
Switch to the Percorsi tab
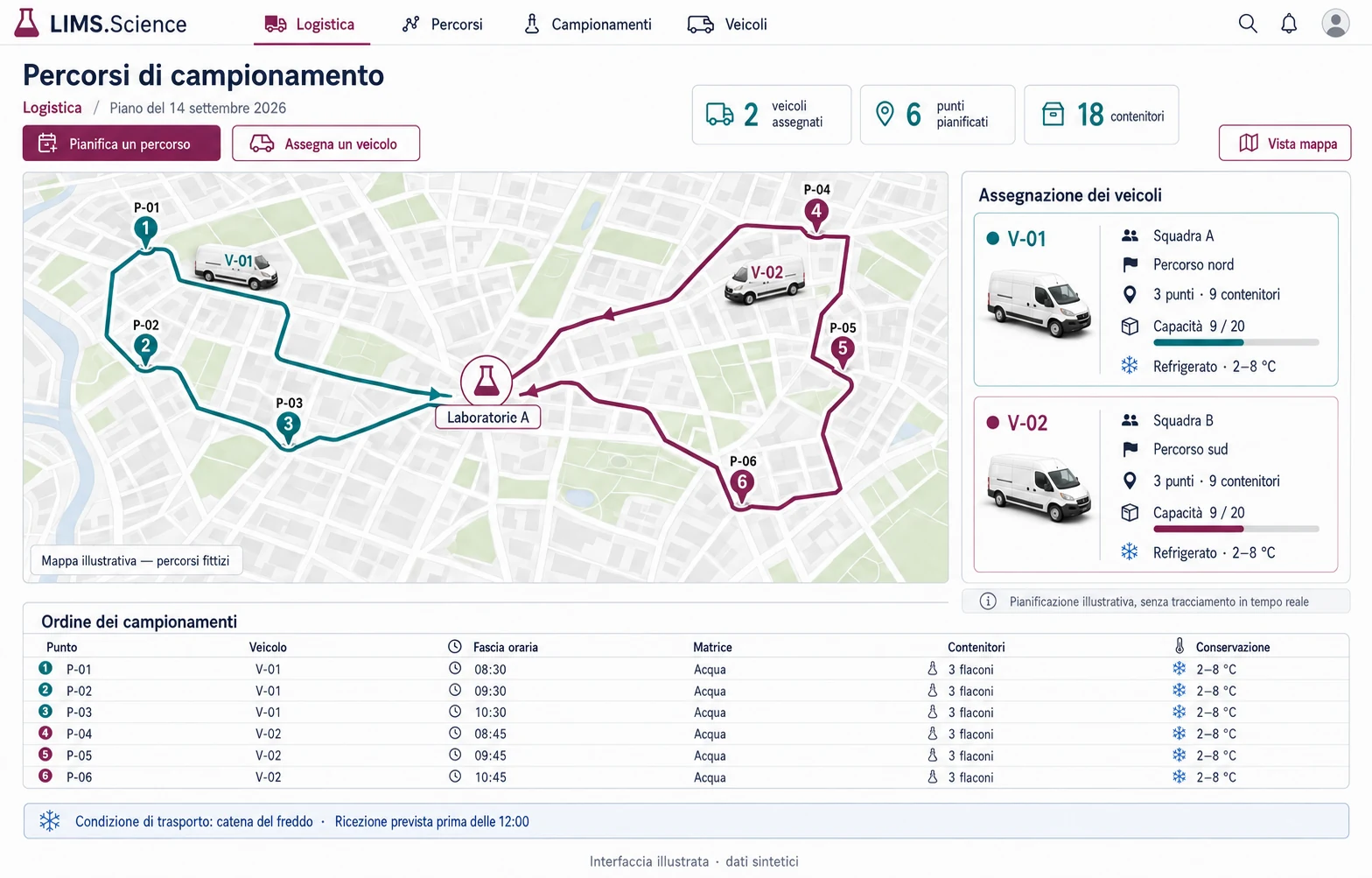443,25
